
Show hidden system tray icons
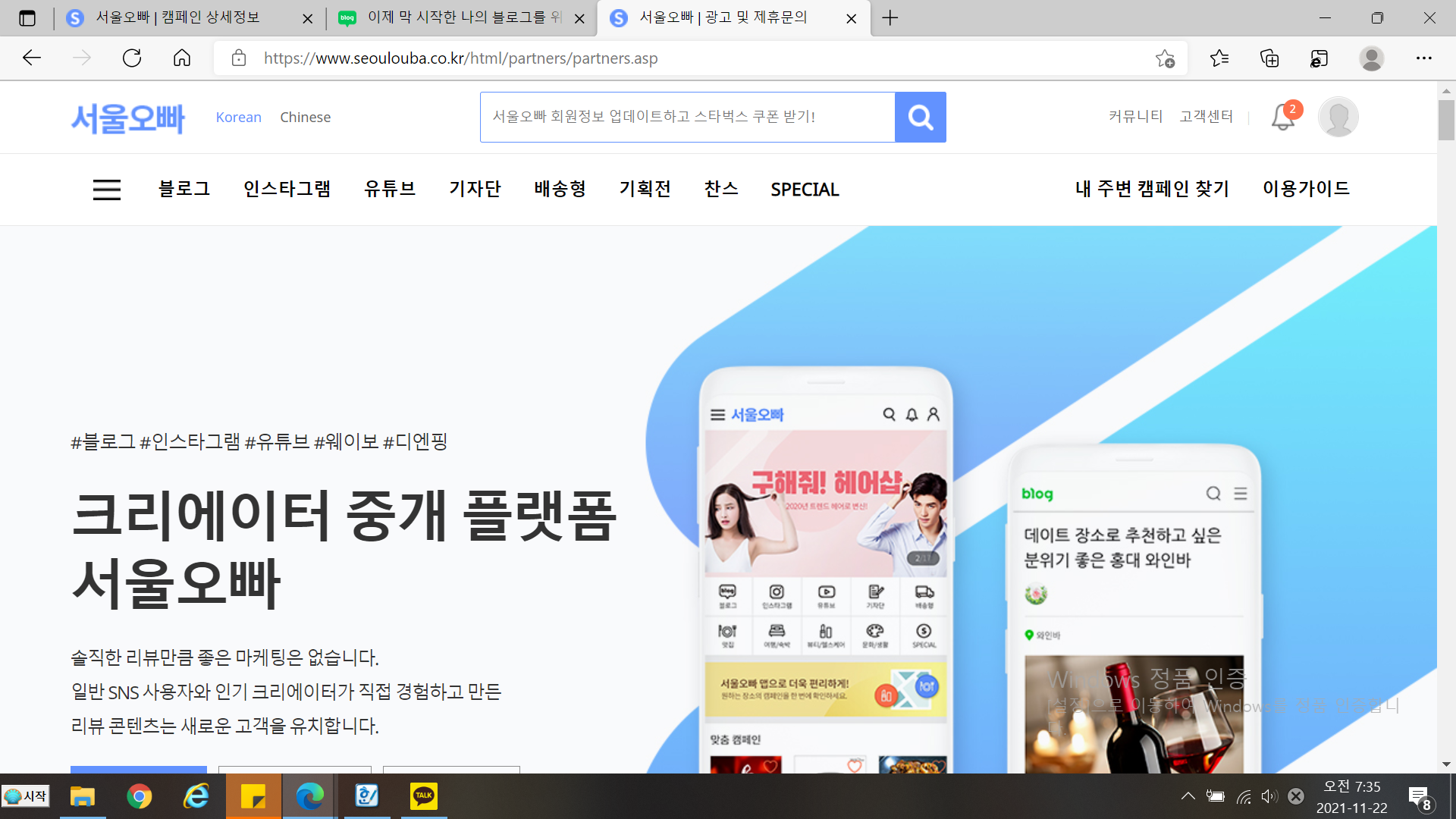[x=1188, y=796]
